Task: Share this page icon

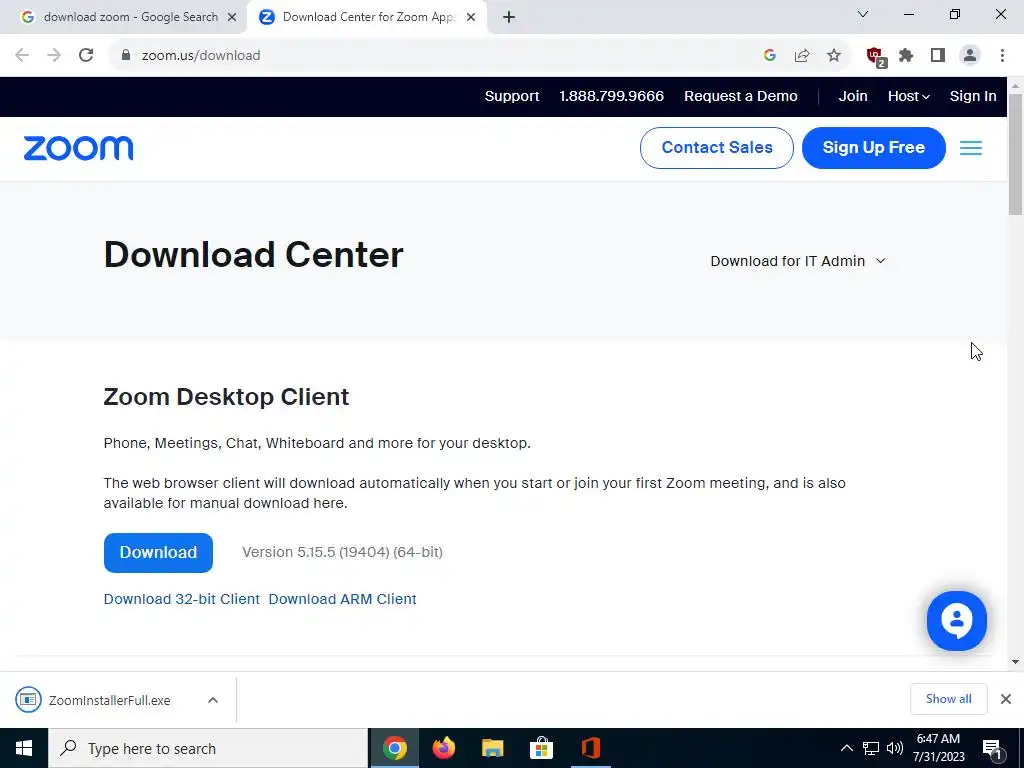Action: (x=801, y=55)
